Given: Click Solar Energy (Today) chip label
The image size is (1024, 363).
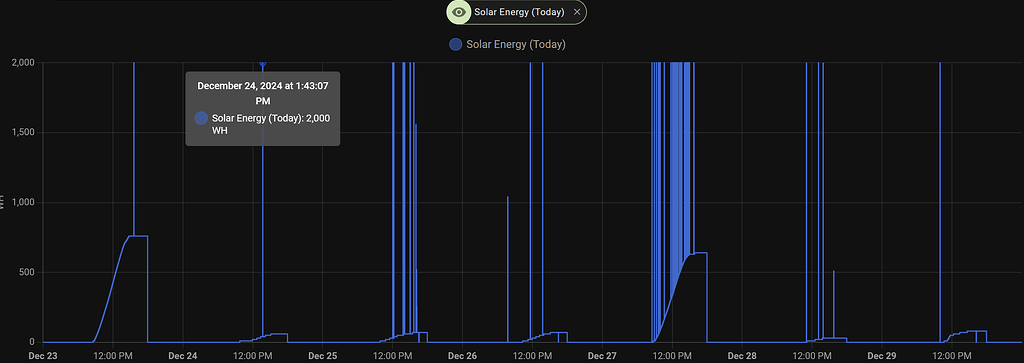Looking at the screenshot, I should pyautogui.click(x=519, y=12).
